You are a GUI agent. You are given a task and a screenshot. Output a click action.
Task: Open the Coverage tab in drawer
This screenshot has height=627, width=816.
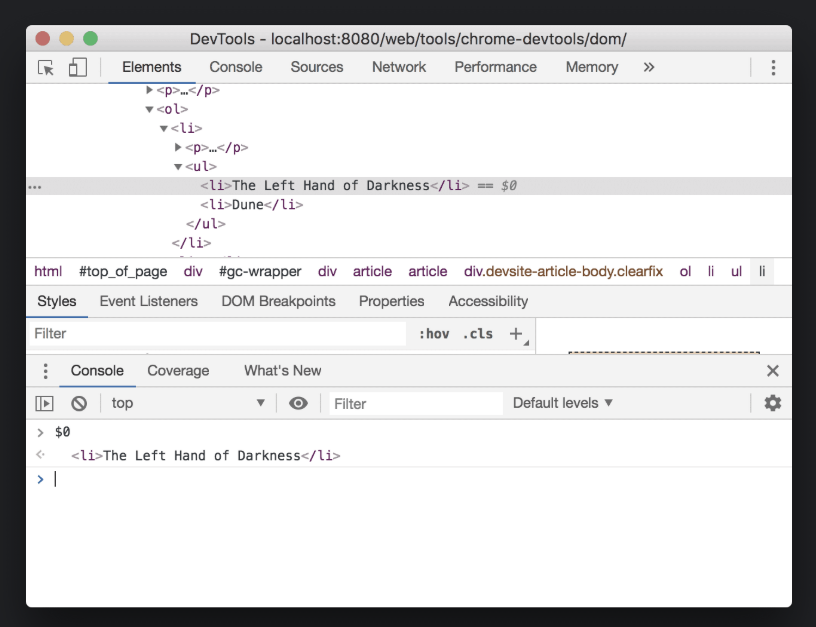(178, 370)
